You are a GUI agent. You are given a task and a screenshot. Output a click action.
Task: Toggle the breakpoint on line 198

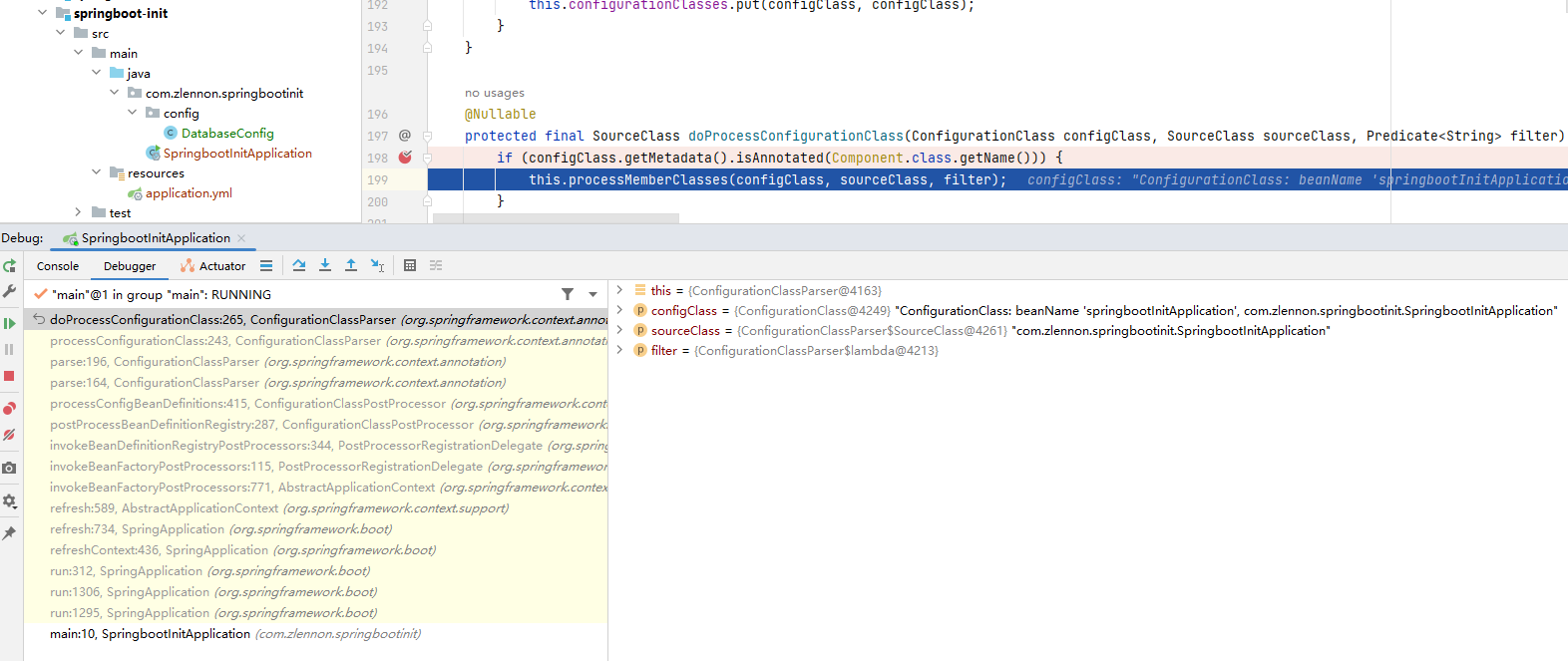405,158
